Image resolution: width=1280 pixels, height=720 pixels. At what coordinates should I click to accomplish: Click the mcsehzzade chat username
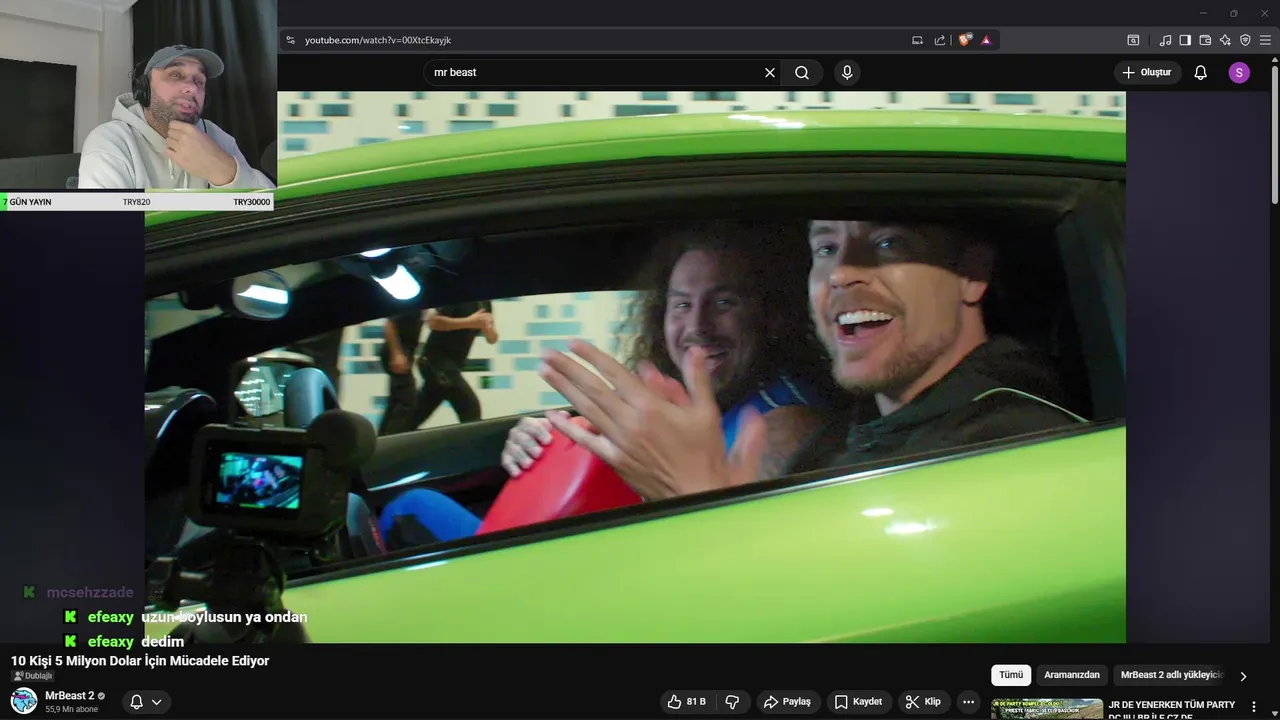[x=90, y=592]
